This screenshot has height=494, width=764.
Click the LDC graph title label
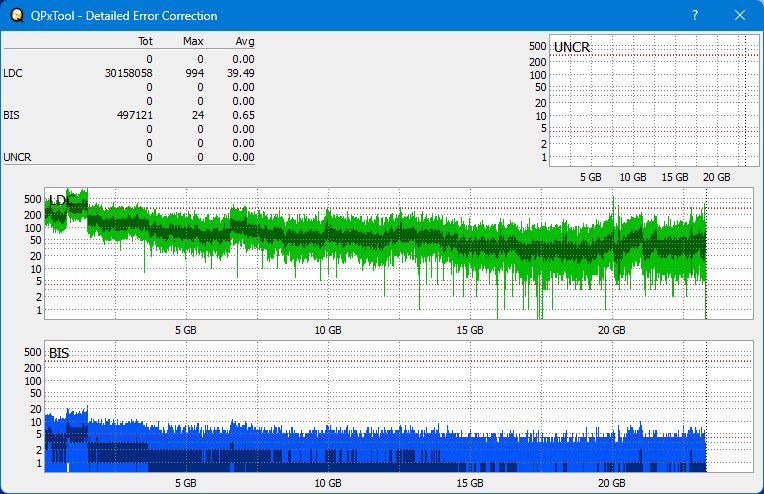click(61, 200)
